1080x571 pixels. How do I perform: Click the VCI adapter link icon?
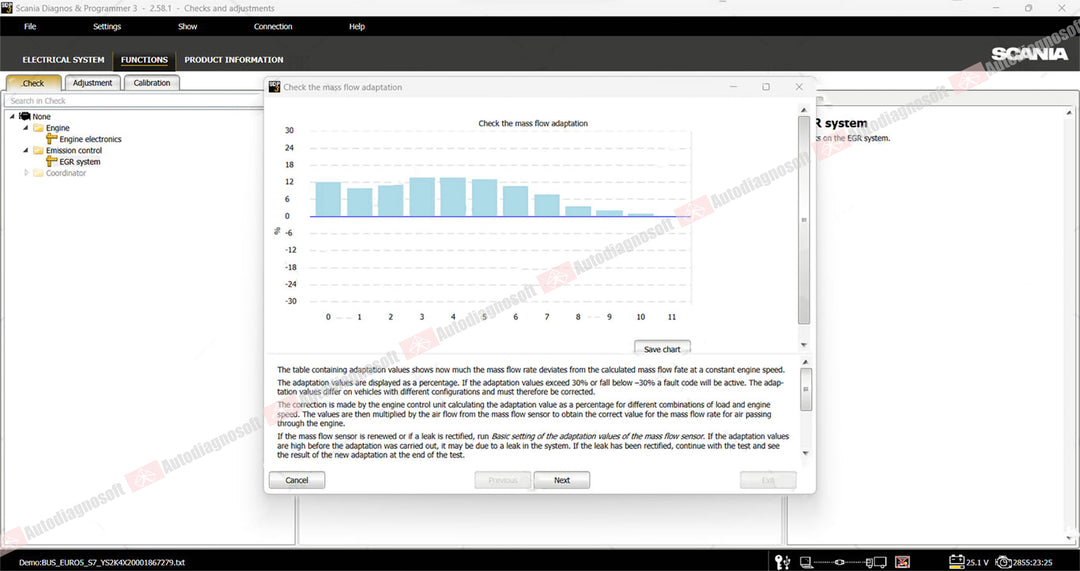840,562
